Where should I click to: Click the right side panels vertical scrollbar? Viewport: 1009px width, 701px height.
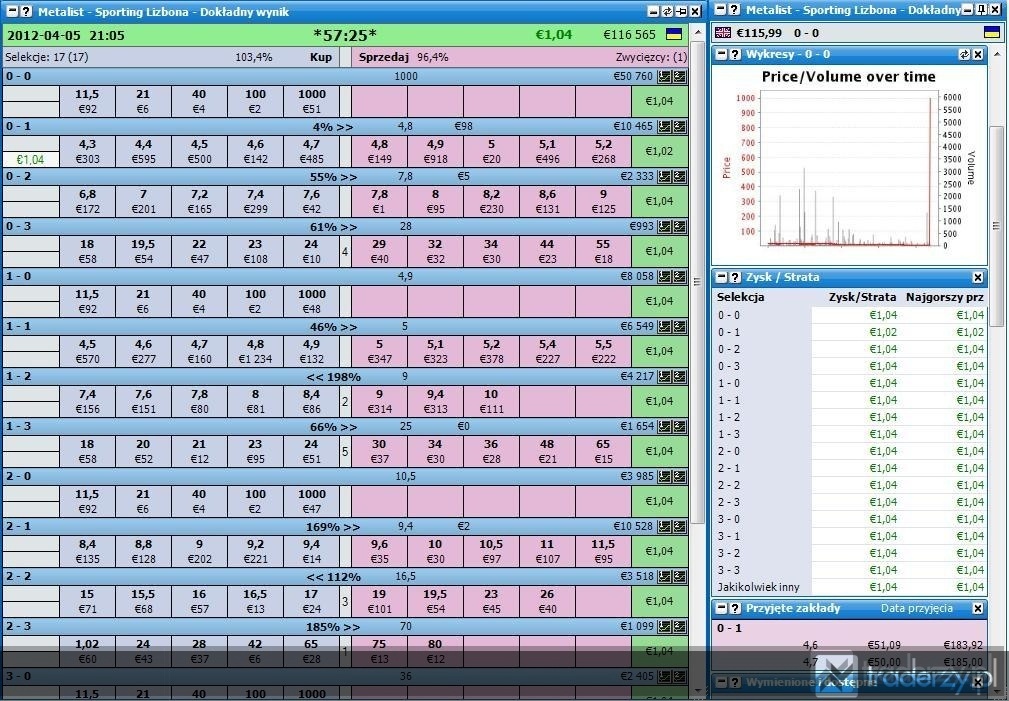click(x=997, y=225)
